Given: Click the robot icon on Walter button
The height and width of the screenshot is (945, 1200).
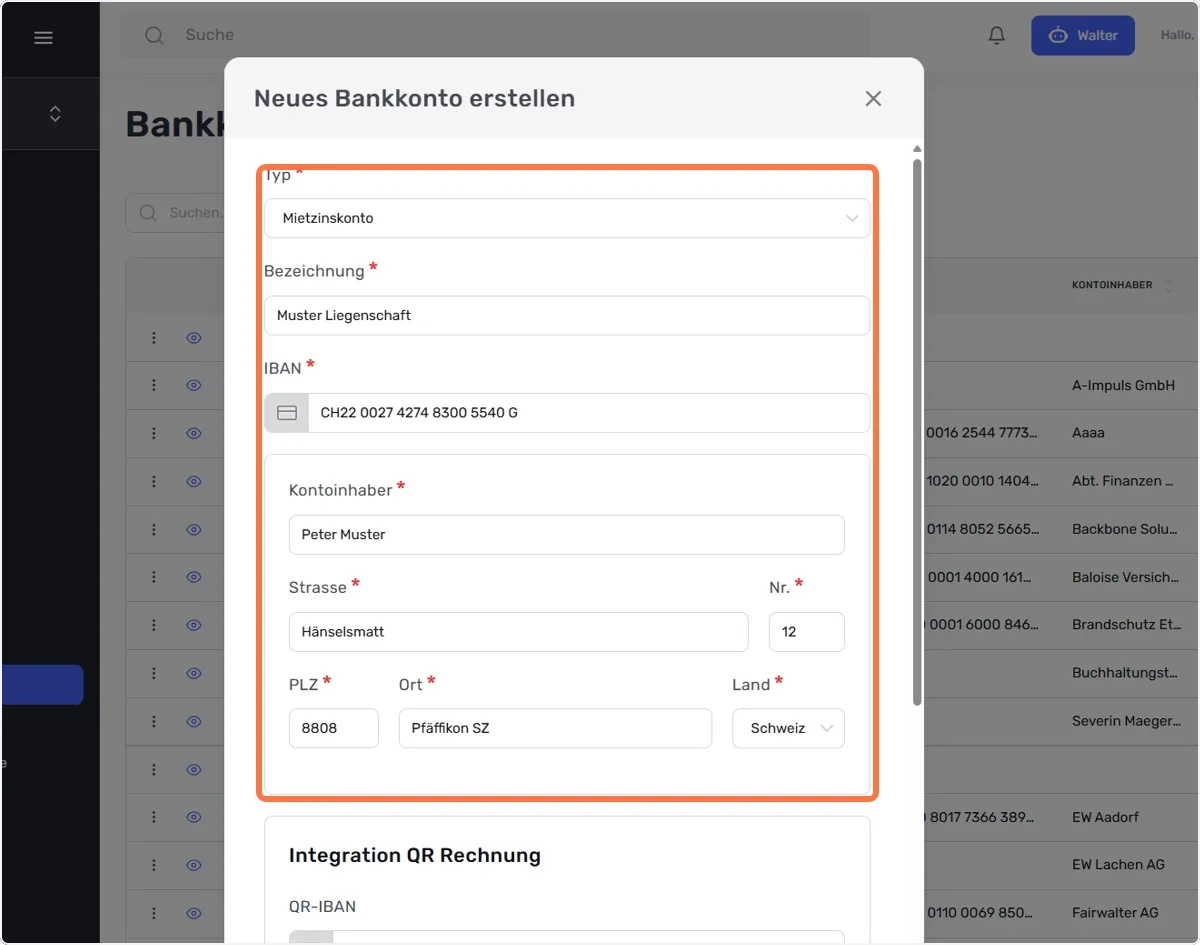Looking at the screenshot, I should tap(1058, 35).
